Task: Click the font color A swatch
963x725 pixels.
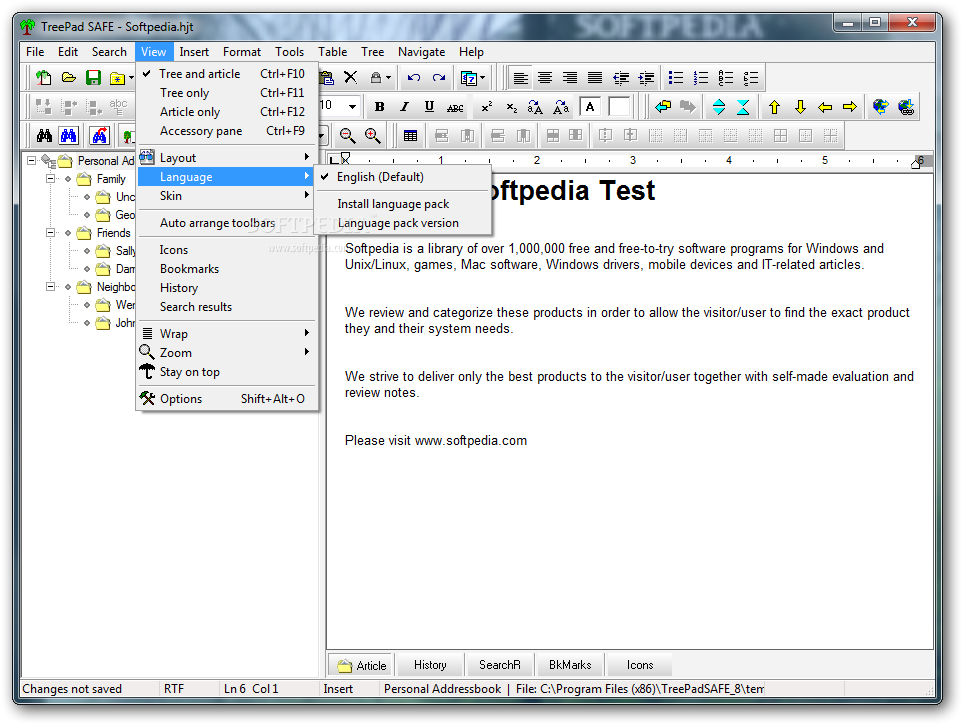Action: tap(590, 107)
